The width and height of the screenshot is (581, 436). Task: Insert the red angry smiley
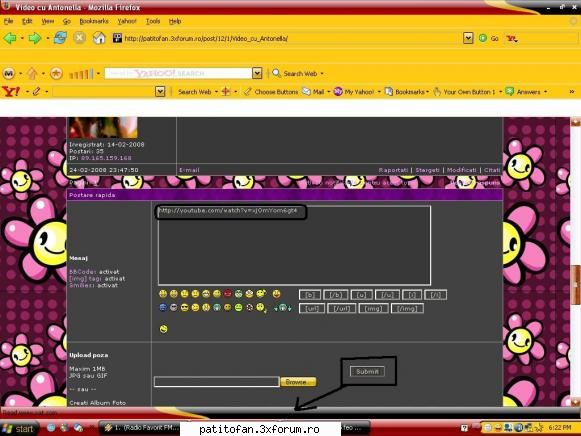click(228, 294)
